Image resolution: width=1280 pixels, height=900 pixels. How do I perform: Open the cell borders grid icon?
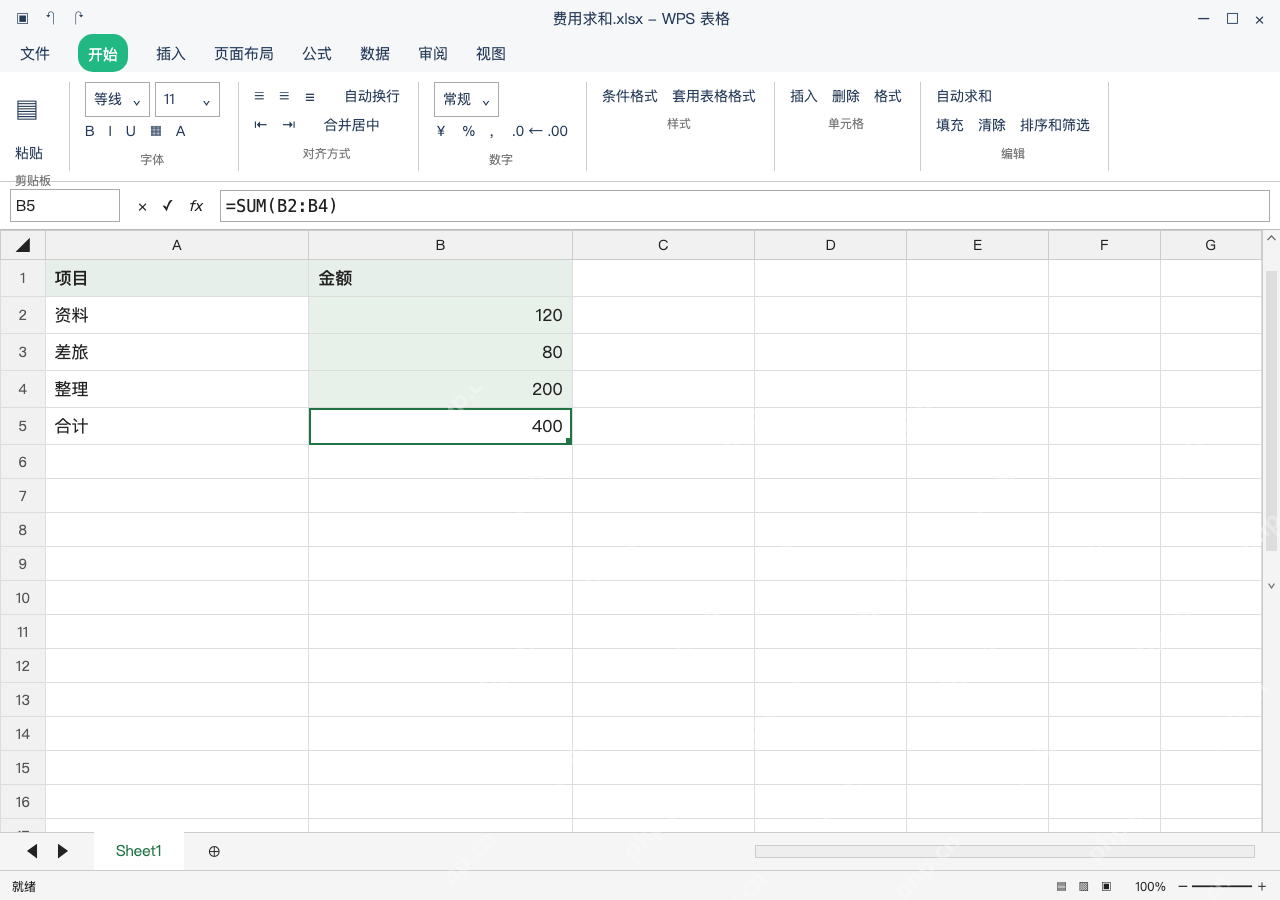[156, 131]
